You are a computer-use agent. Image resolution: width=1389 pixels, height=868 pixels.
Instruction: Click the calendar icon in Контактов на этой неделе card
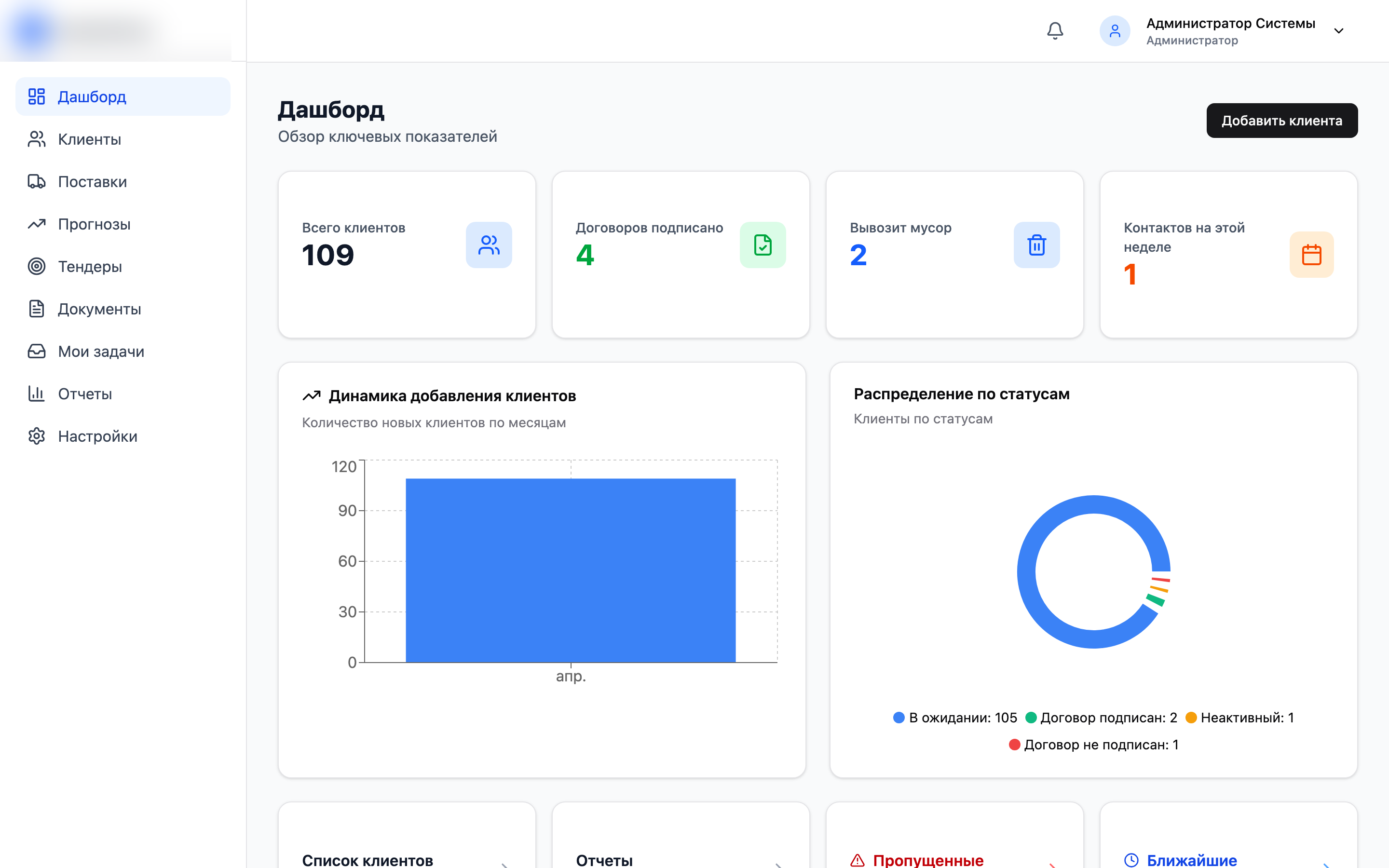(x=1311, y=255)
